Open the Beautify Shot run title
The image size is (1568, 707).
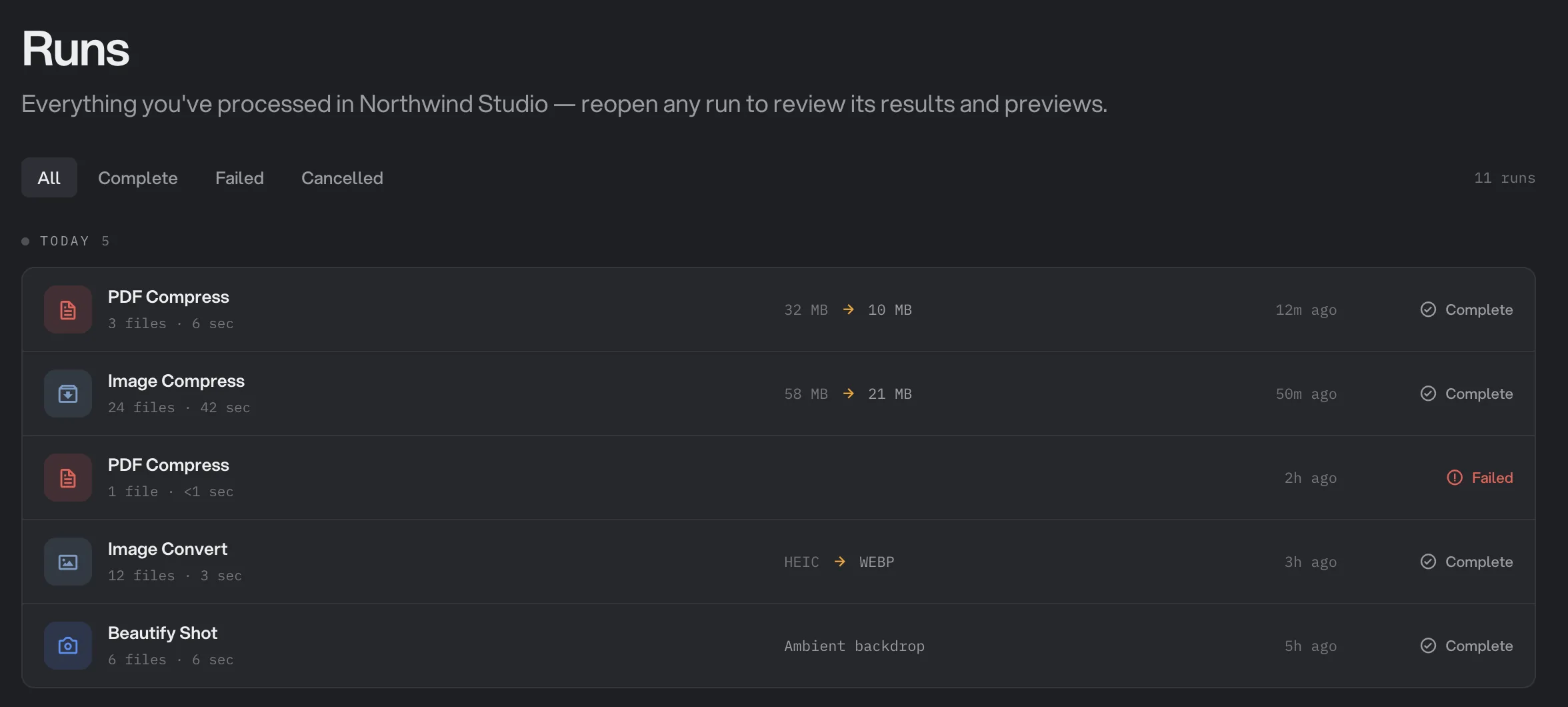[x=163, y=633]
